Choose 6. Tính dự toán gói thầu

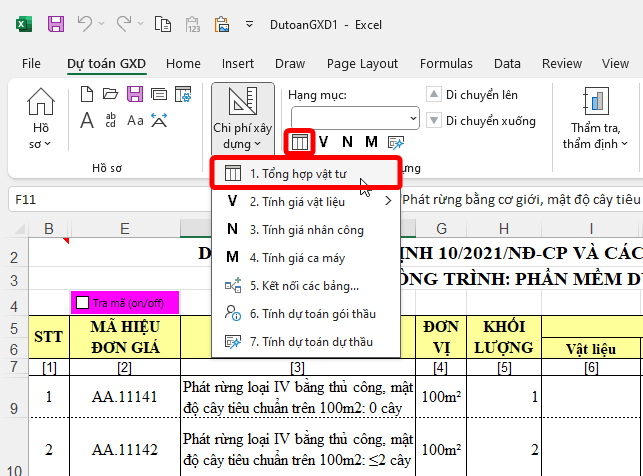point(311,313)
